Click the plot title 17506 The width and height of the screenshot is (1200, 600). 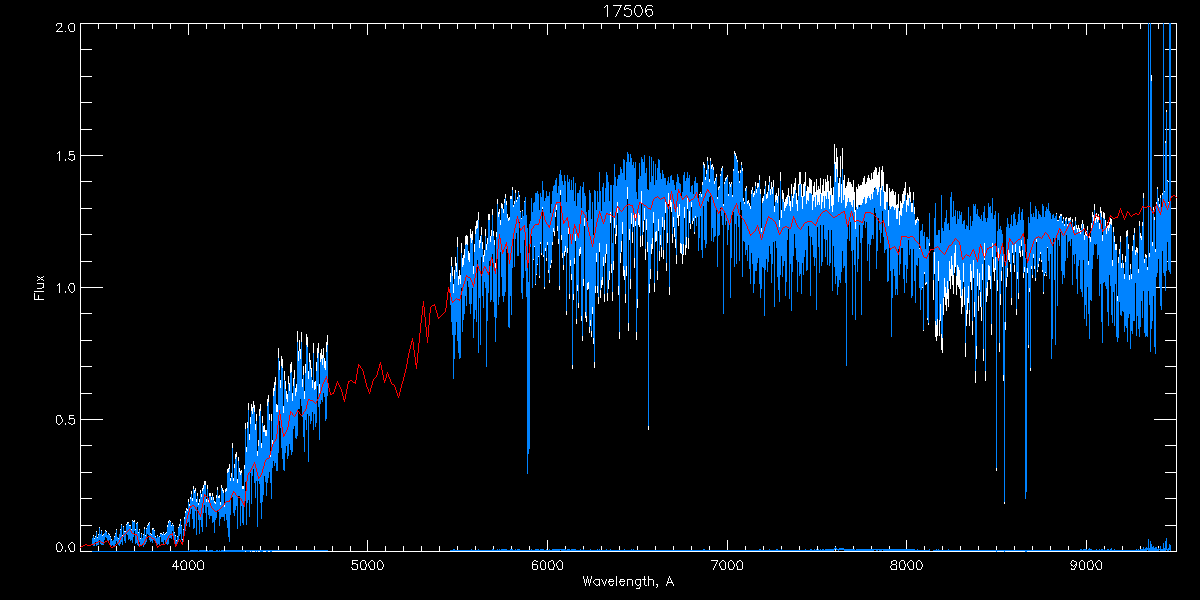tap(628, 11)
